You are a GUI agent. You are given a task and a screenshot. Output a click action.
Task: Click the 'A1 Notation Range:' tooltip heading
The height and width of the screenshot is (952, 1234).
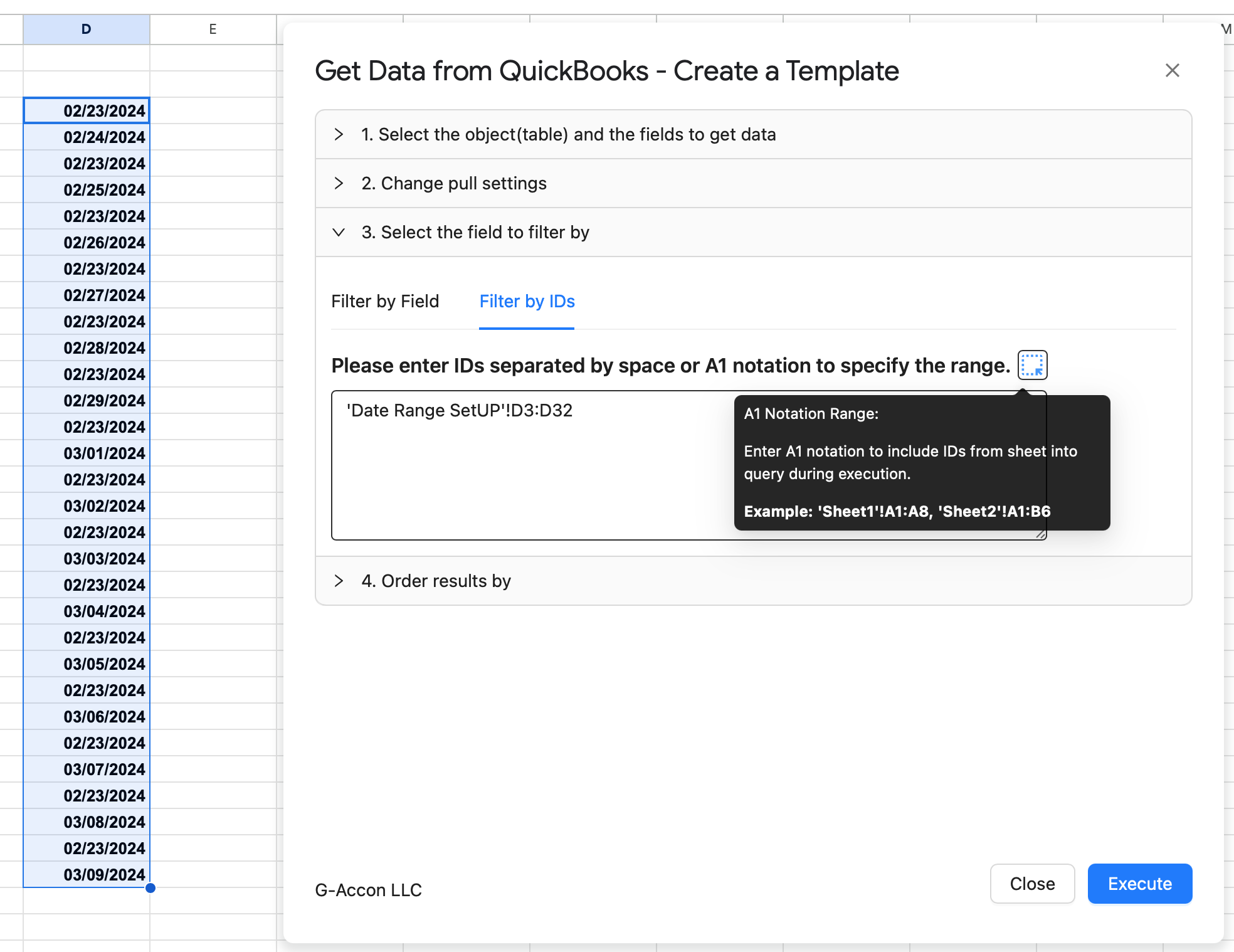click(x=811, y=414)
